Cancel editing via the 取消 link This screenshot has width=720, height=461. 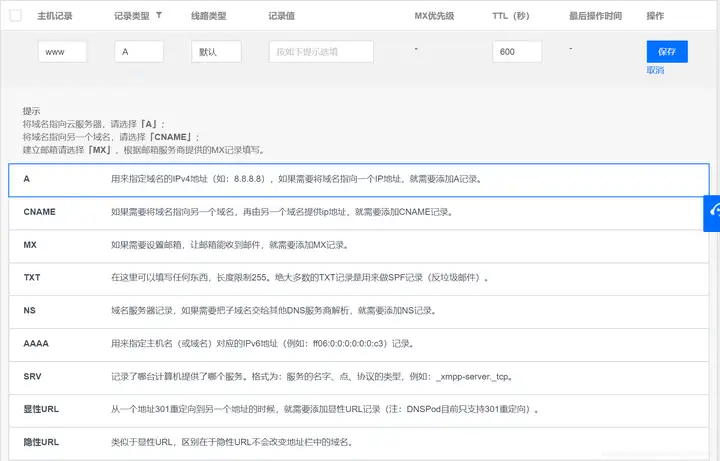(x=655, y=70)
